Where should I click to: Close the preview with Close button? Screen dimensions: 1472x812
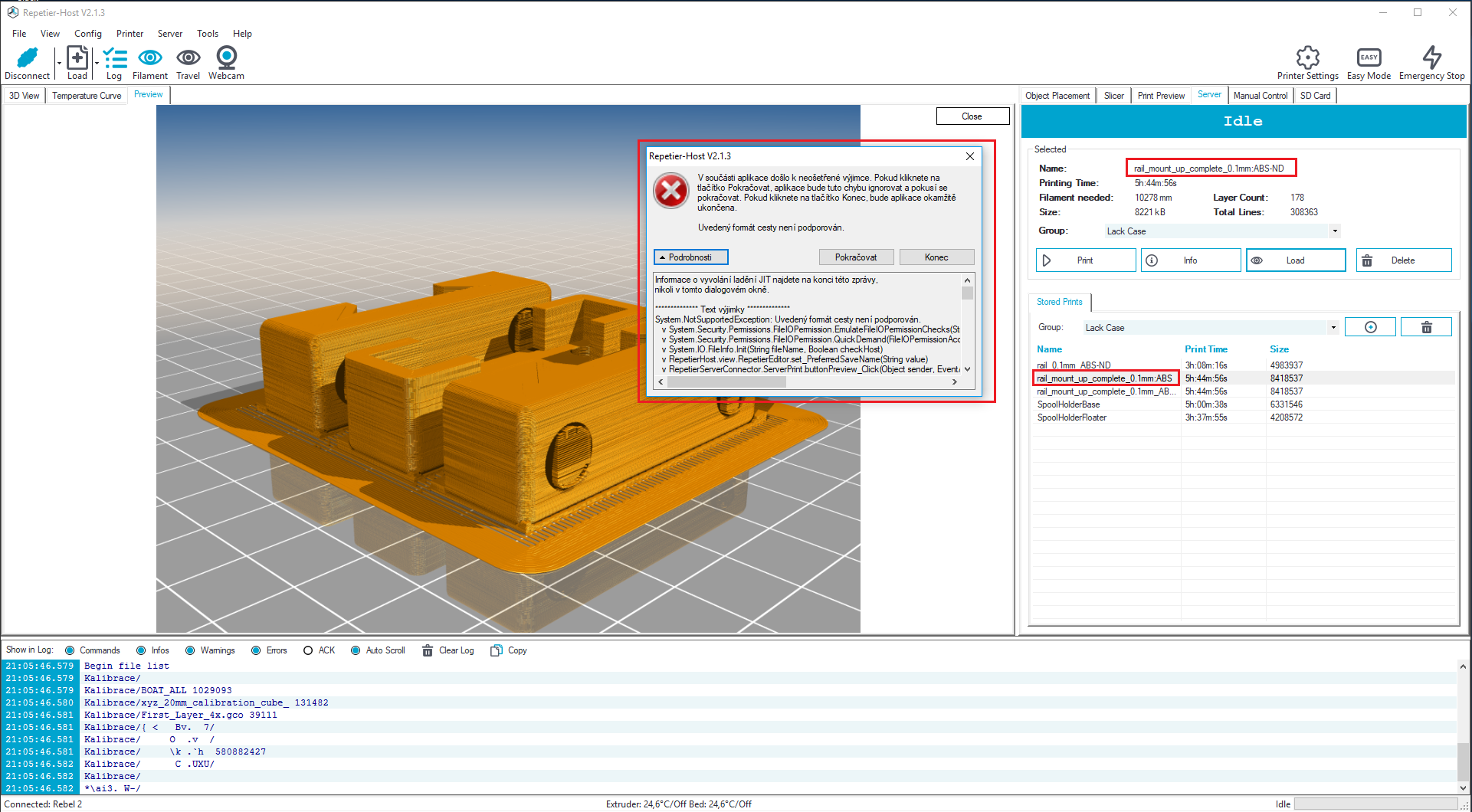tap(972, 116)
